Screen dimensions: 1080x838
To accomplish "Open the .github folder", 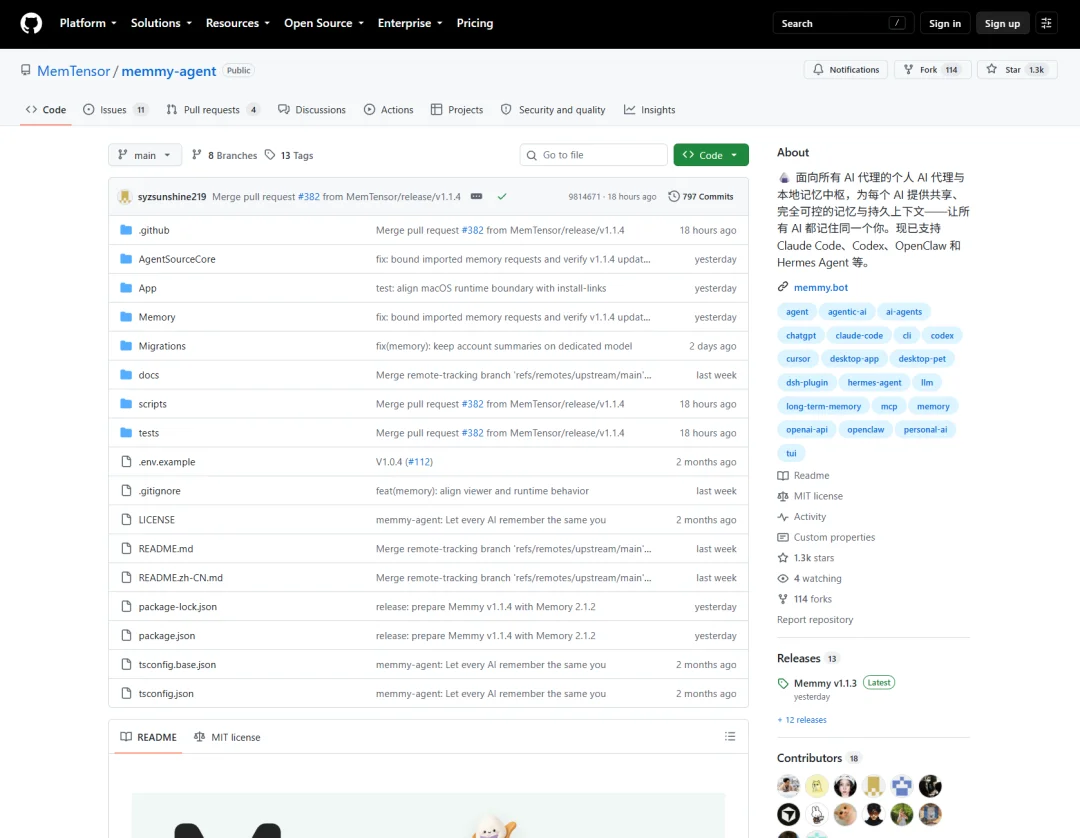I will (154, 230).
